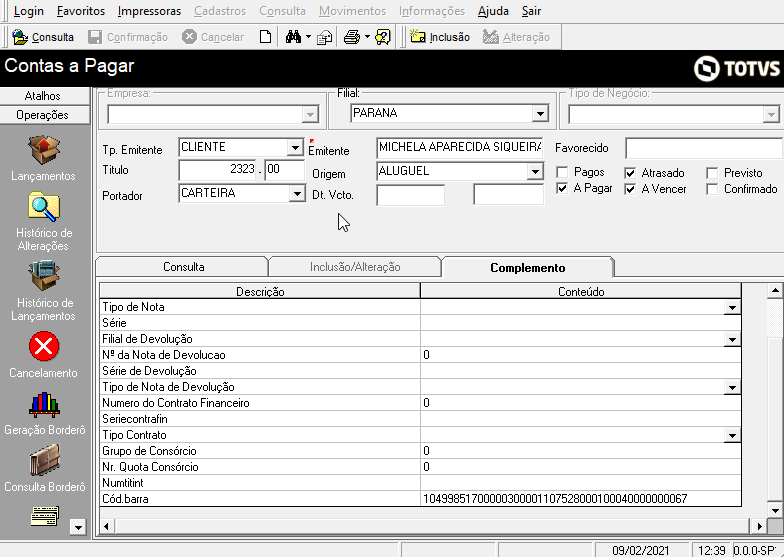Open the Filial PARANA dropdown

(x=540, y=114)
